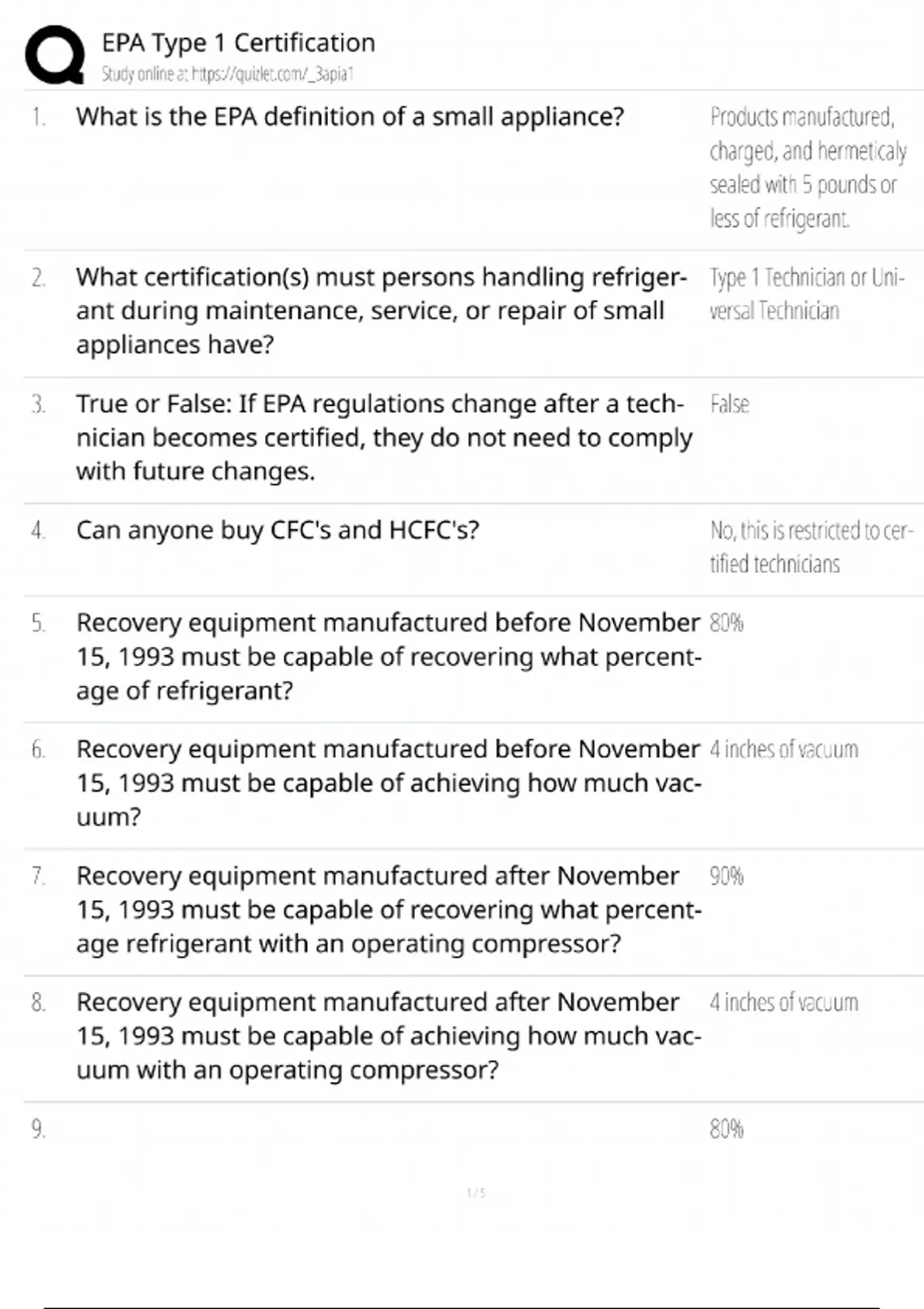The image size is (924, 1309).
Task: Click the answer about 5 pounds of refrigerant
Action: click(x=807, y=168)
